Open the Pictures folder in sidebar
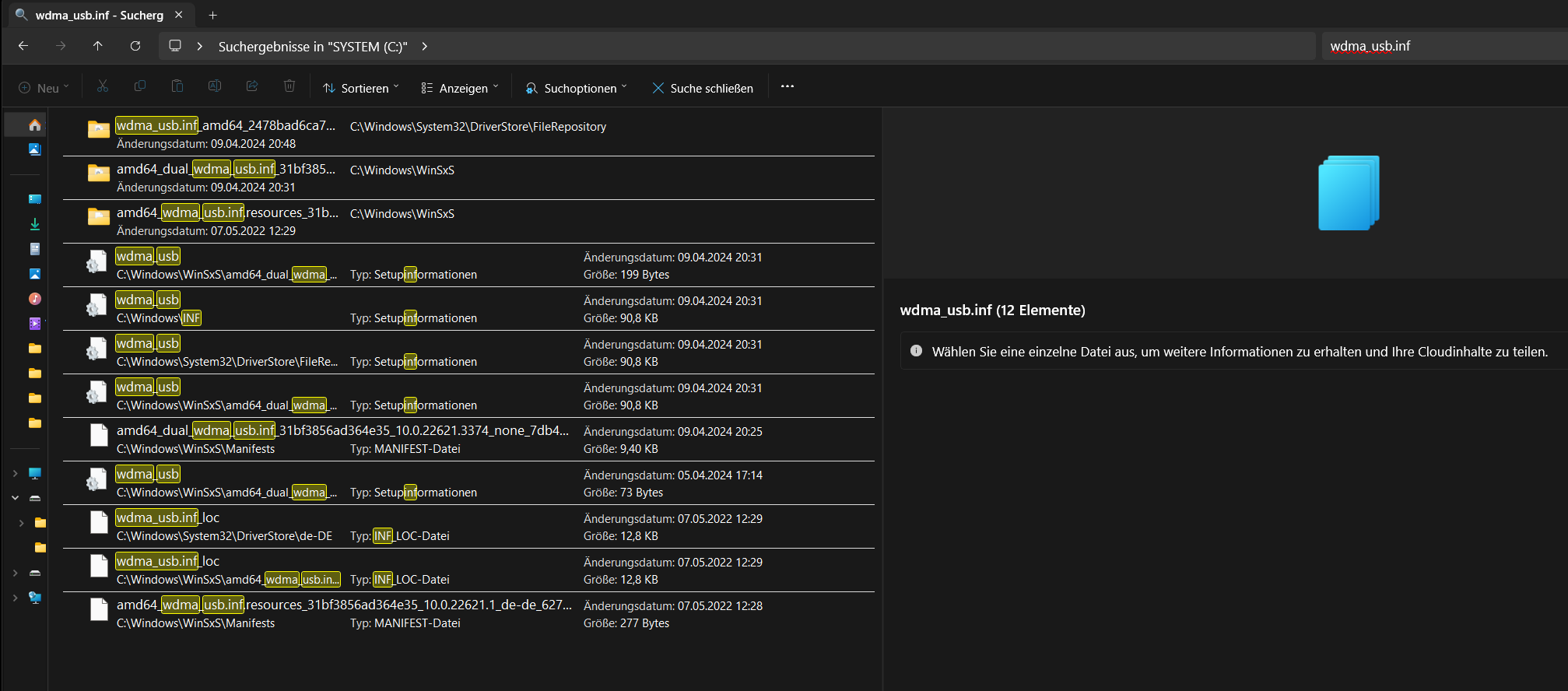1568x691 pixels. point(34,274)
